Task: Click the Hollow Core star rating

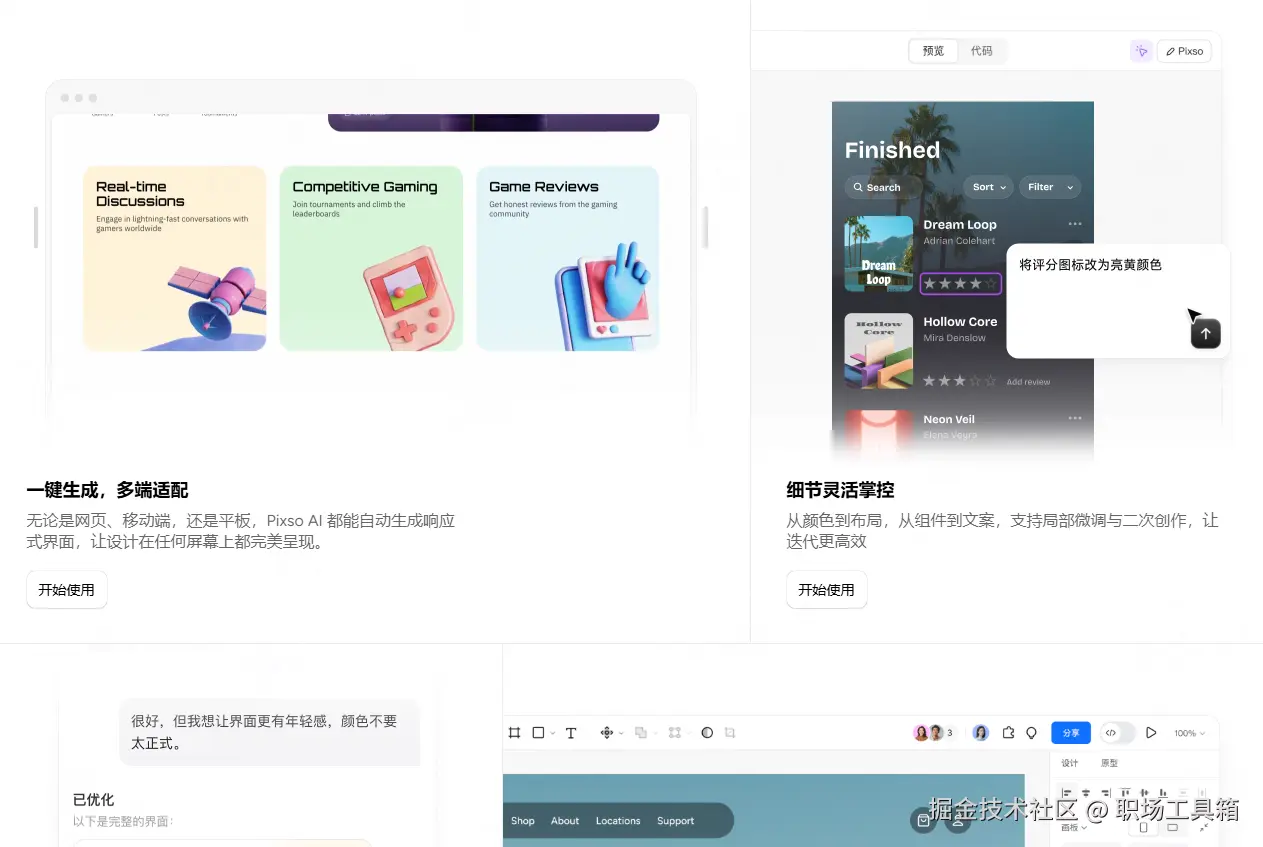Action: click(960, 381)
